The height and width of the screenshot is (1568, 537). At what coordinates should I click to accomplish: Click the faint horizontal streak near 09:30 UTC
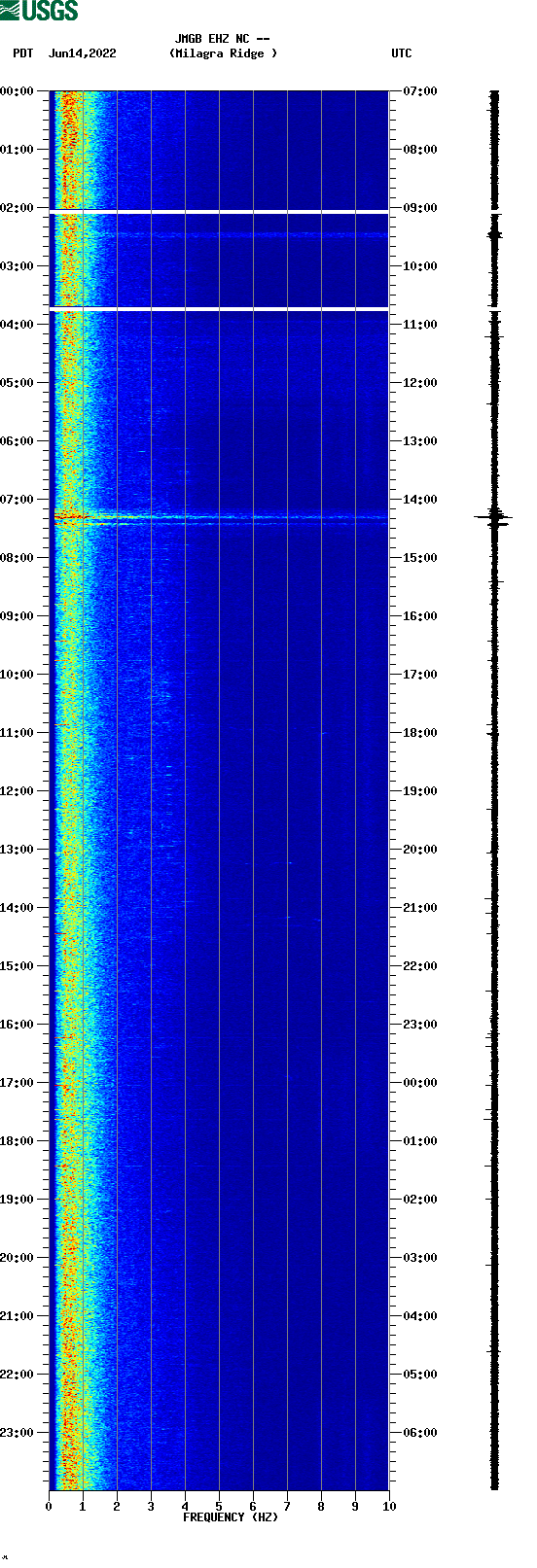pos(219,235)
